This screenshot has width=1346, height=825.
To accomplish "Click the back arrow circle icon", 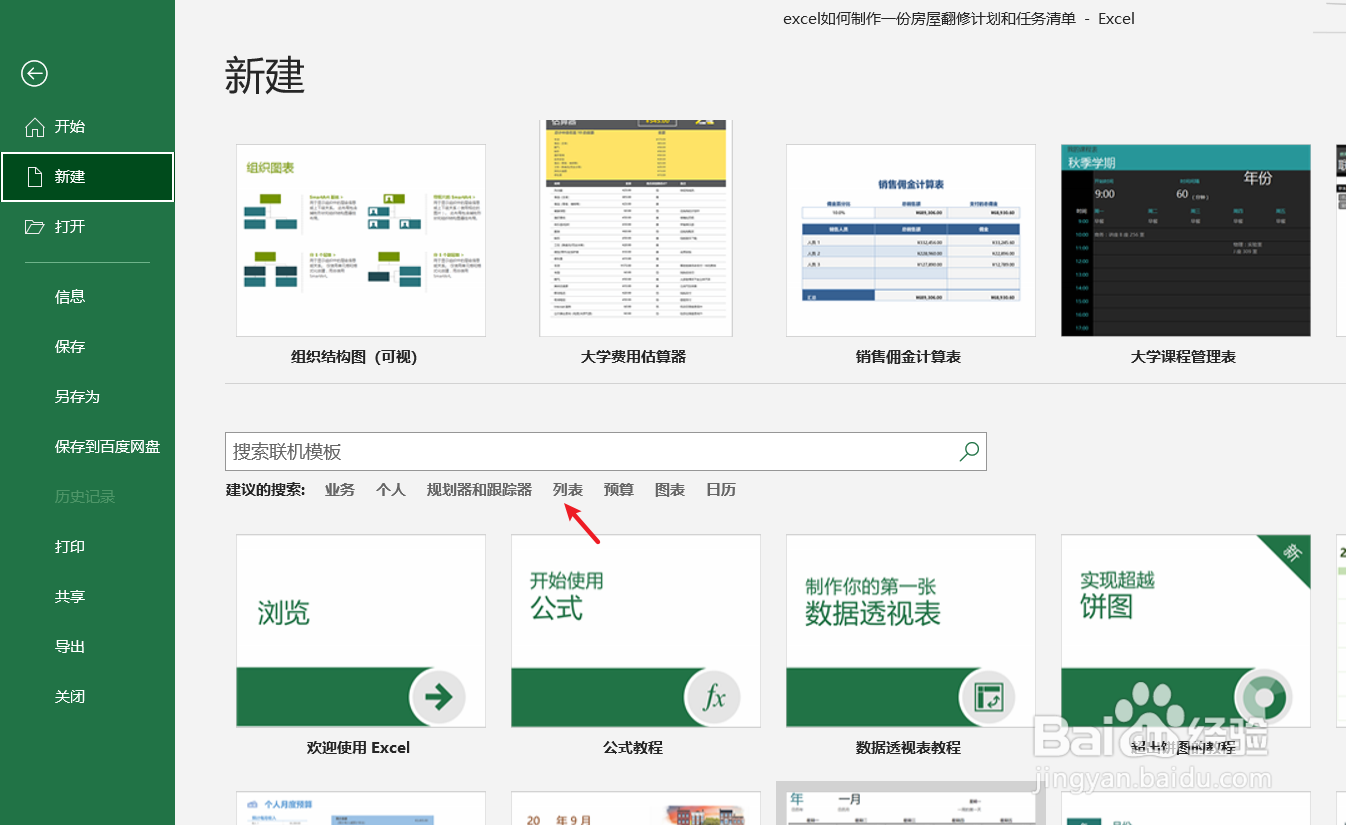I will coord(35,73).
